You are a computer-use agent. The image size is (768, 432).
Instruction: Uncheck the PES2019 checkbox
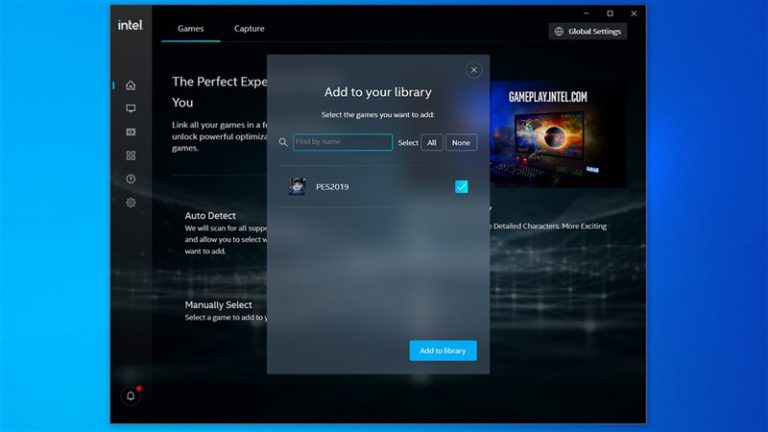click(461, 187)
